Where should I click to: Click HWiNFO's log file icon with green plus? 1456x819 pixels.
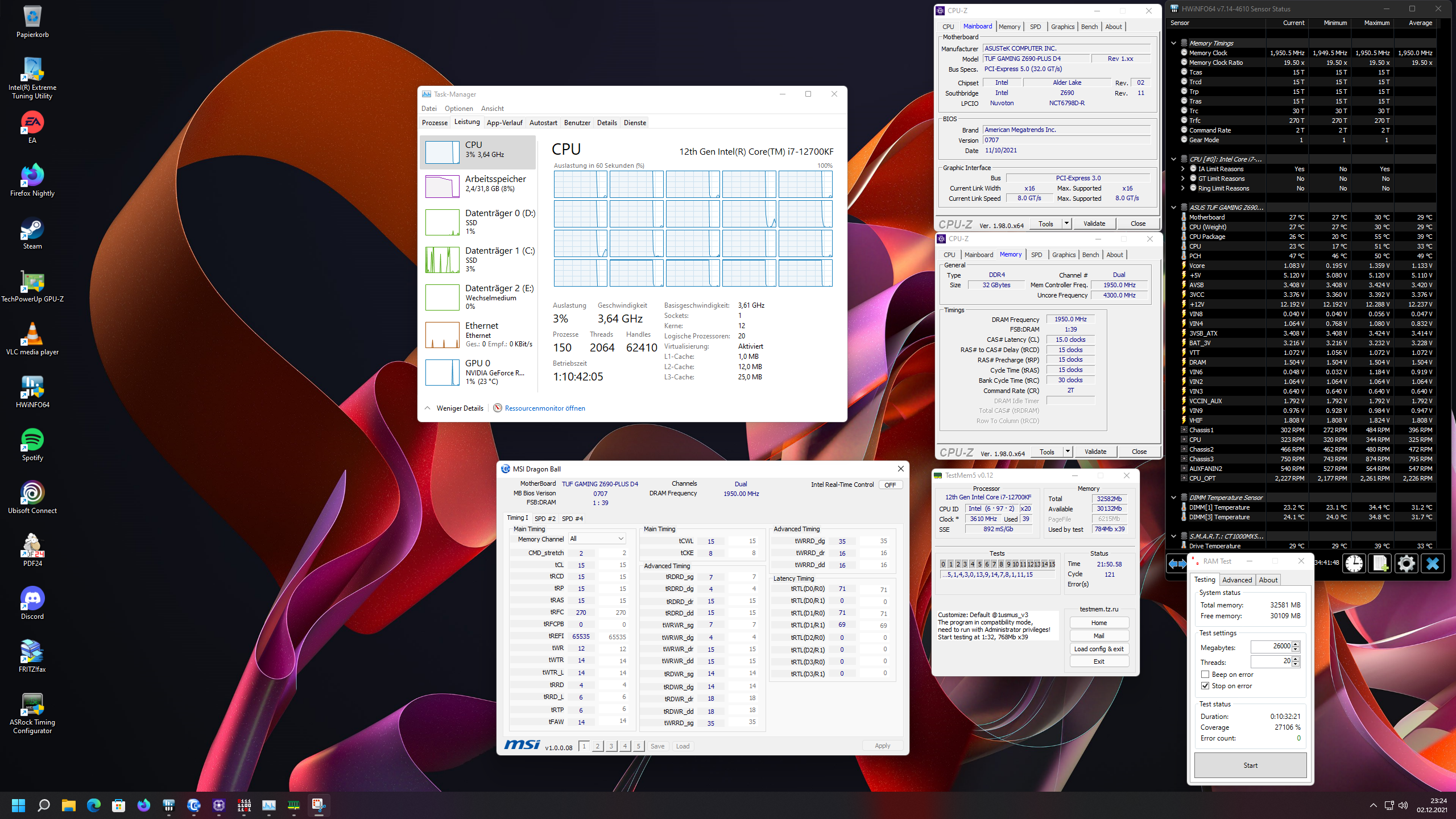click(1380, 563)
